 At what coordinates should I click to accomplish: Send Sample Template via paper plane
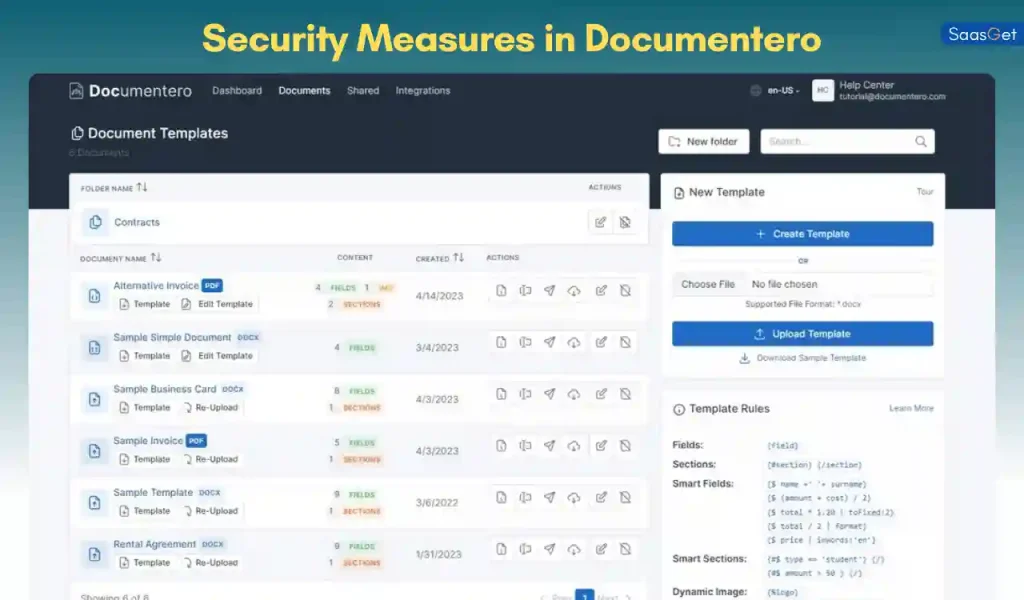pos(549,497)
